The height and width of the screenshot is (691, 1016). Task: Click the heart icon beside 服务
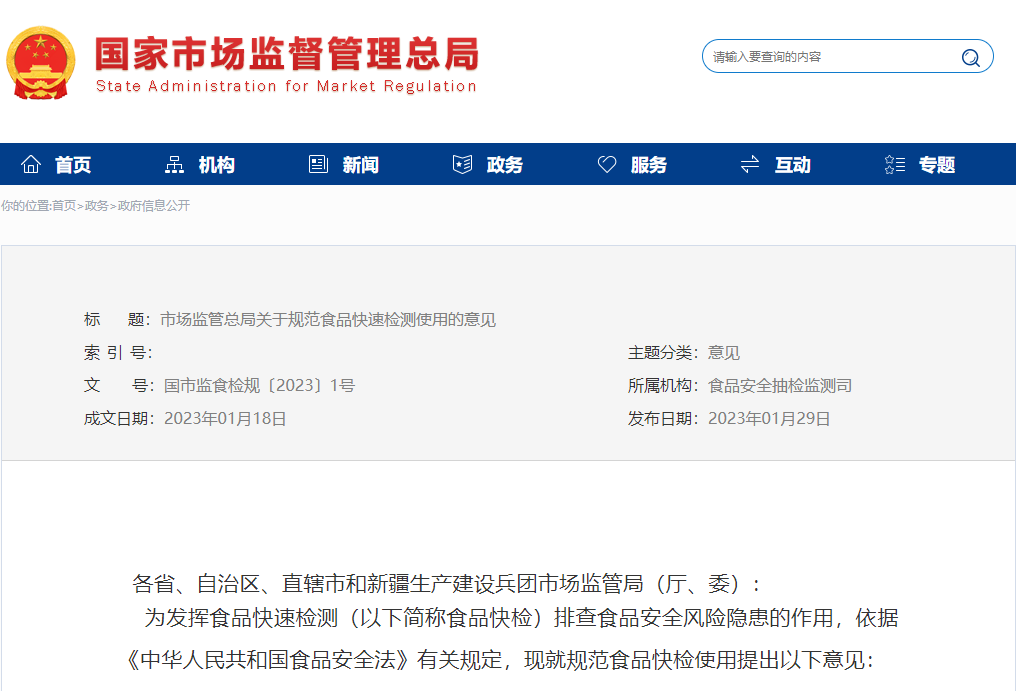coord(607,165)
